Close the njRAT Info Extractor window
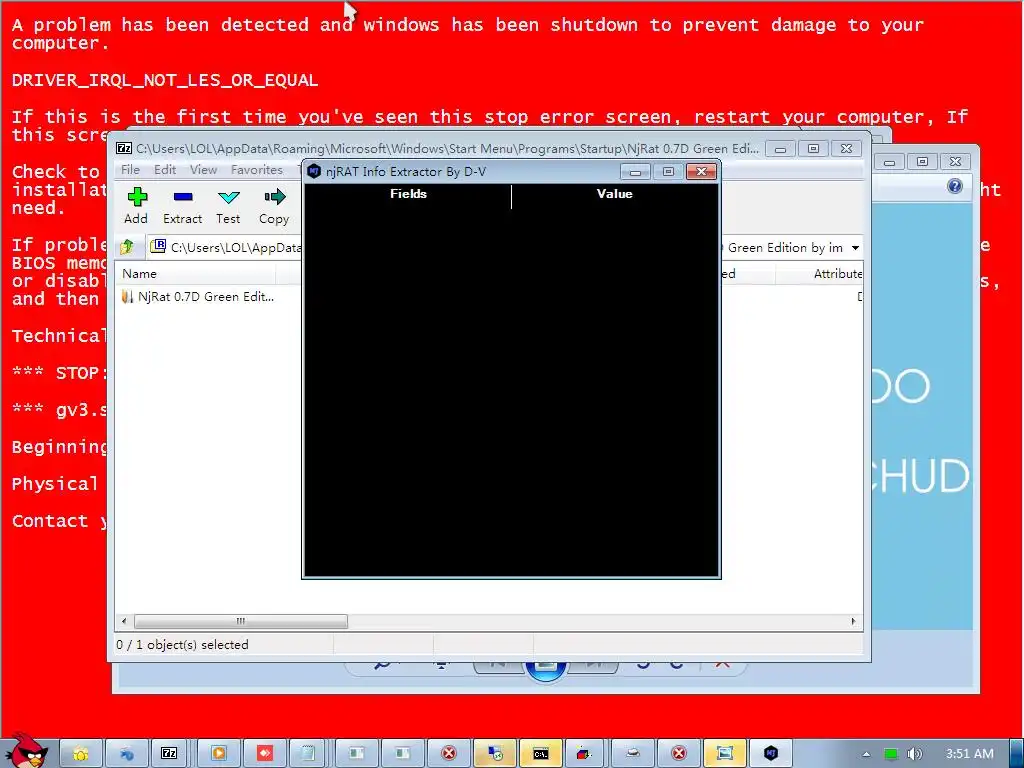Viewport: 1024px width, 768px height. click(x=701, y=171)
